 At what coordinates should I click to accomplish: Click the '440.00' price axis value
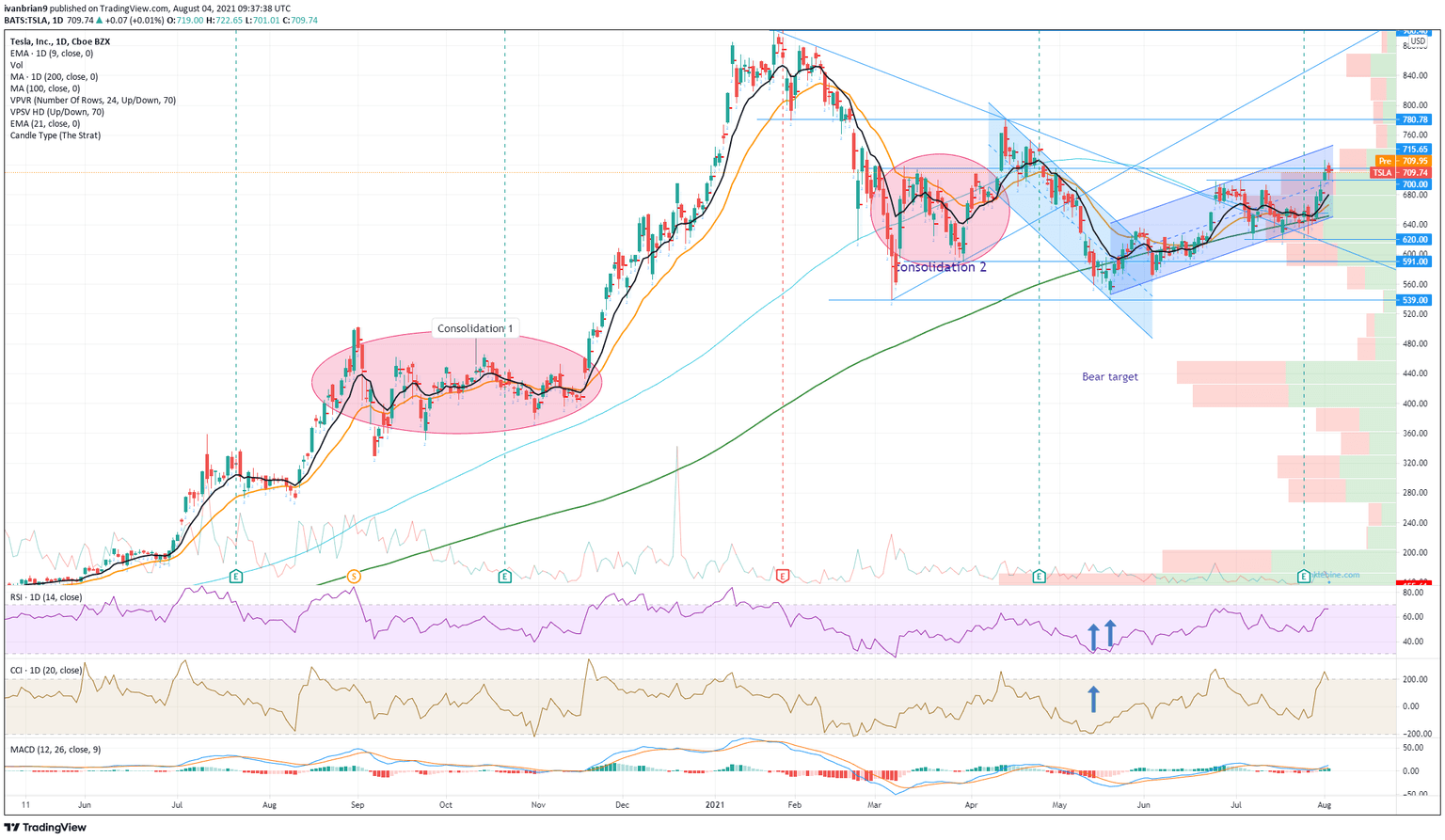1416,373
